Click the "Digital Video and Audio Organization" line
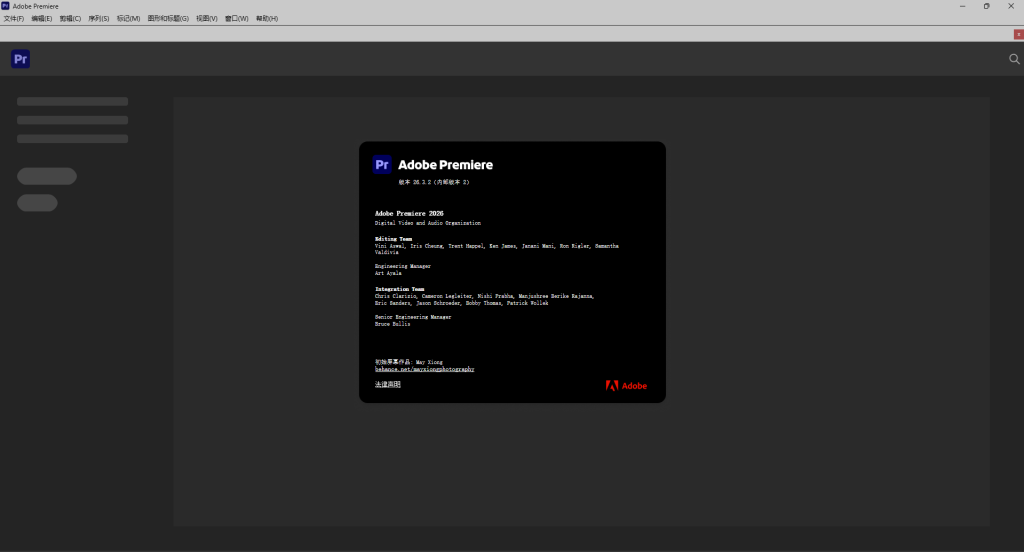 [x=428, y=223]
